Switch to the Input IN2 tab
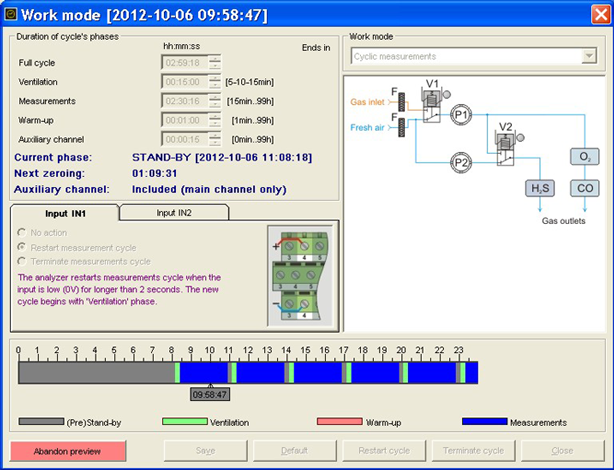Viewport: 614px width, 470px height. coord(174,212)
